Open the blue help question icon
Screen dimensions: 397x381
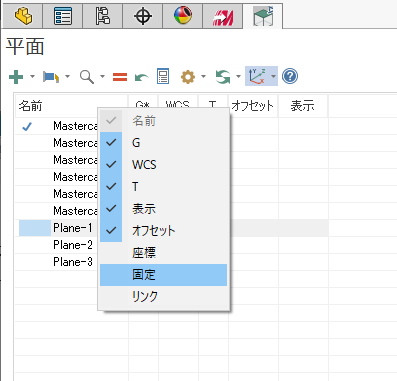[x=290, y=76]
